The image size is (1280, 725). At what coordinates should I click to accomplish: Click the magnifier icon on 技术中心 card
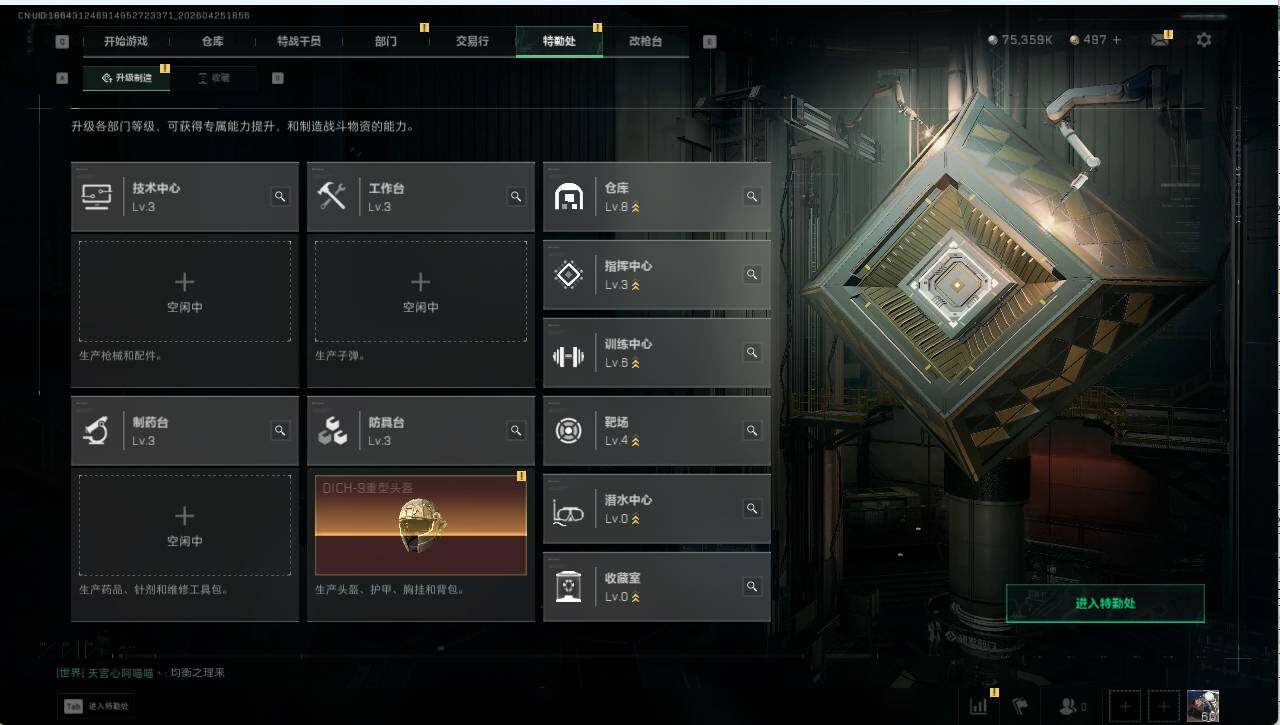[x=280, y=197]
